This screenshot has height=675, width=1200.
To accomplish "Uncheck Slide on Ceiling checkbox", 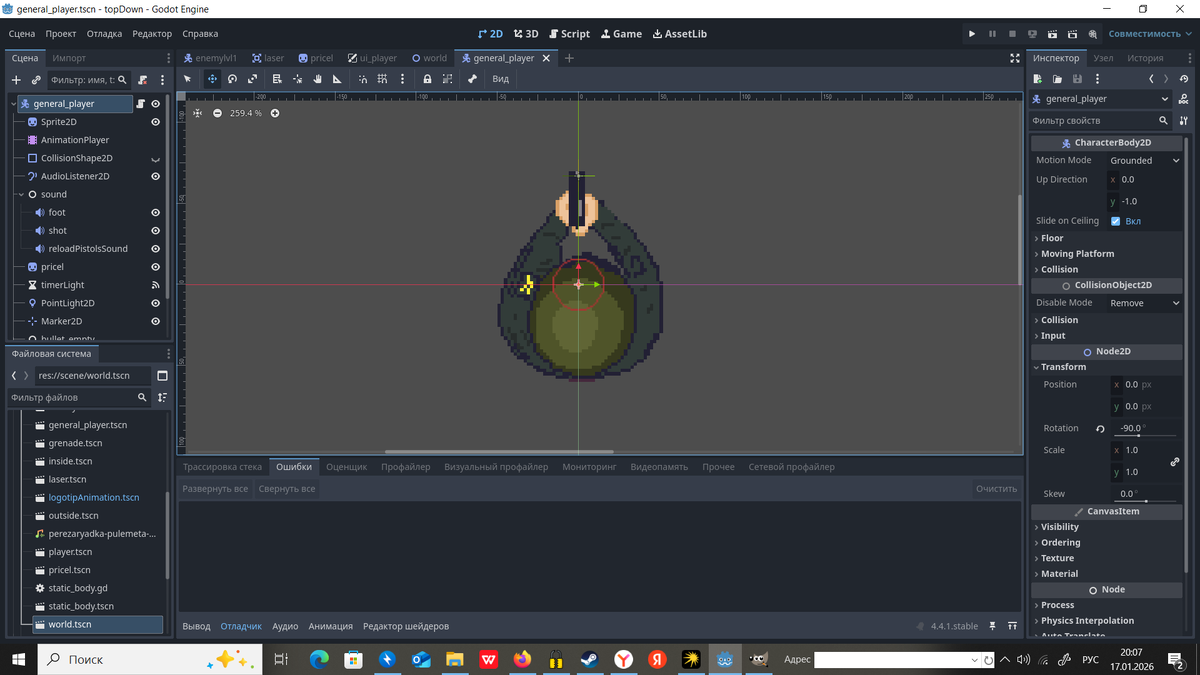I will [x=1116, y=221].
